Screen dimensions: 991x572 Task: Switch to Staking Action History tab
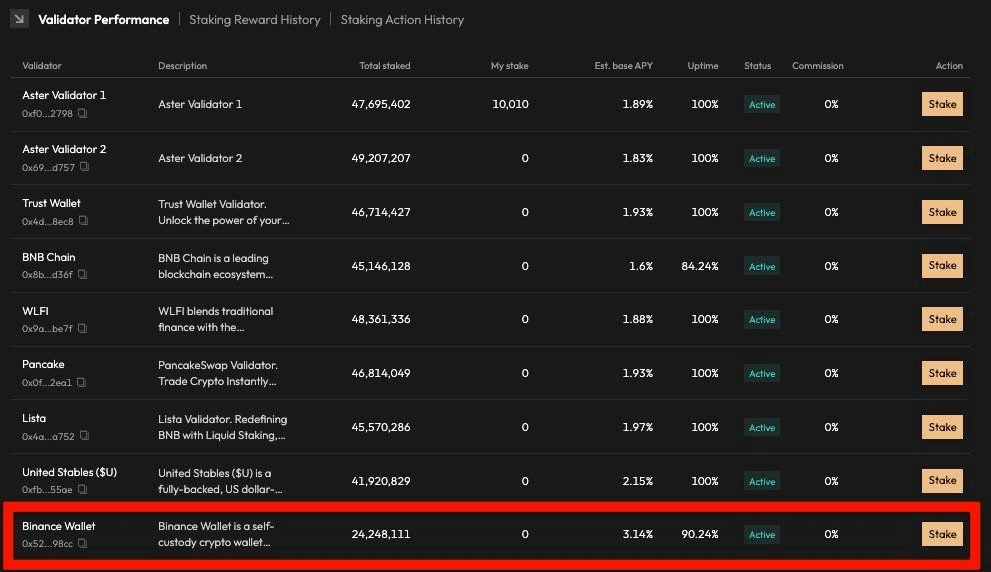tap(402, 20)
